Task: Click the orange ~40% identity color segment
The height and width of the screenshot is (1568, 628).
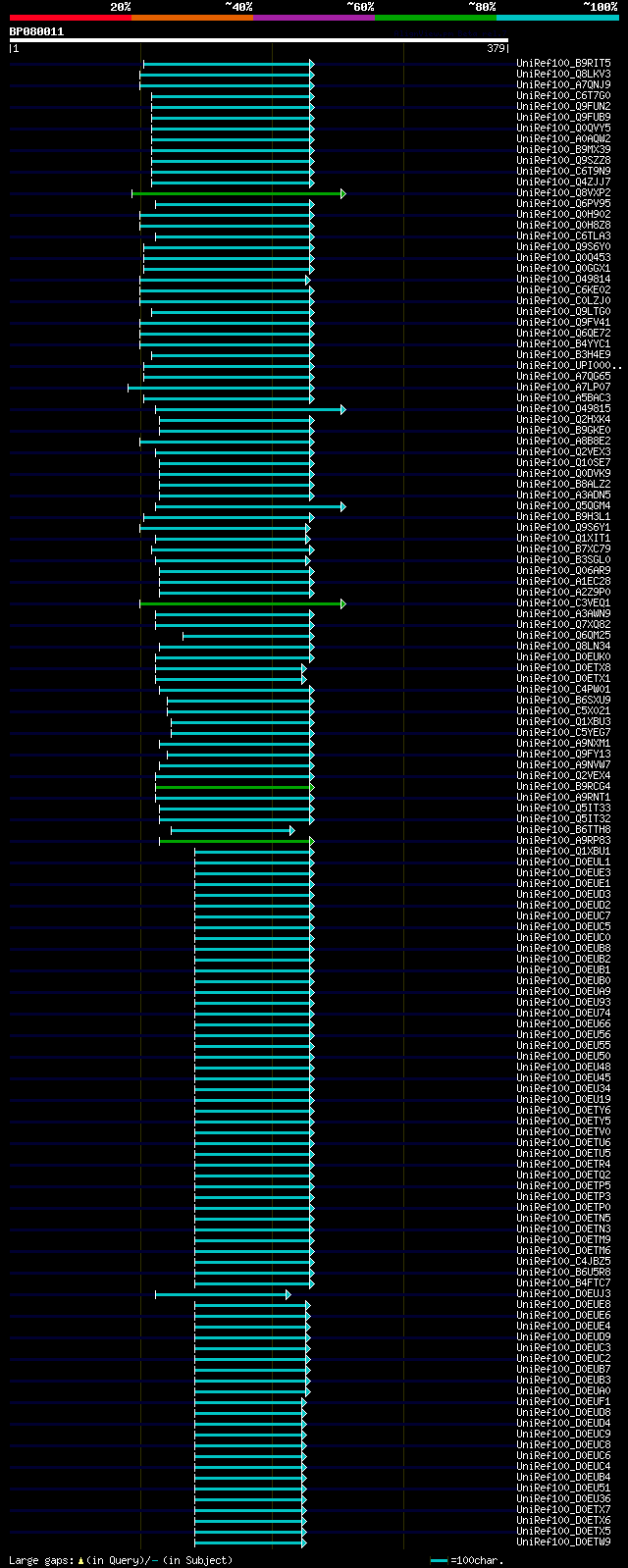Action: [x=192, y=18]
